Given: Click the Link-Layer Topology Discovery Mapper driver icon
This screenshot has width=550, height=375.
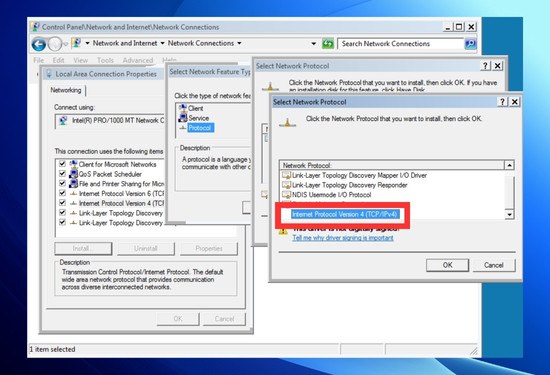Looking at the screenshot, I should (286, 175).
